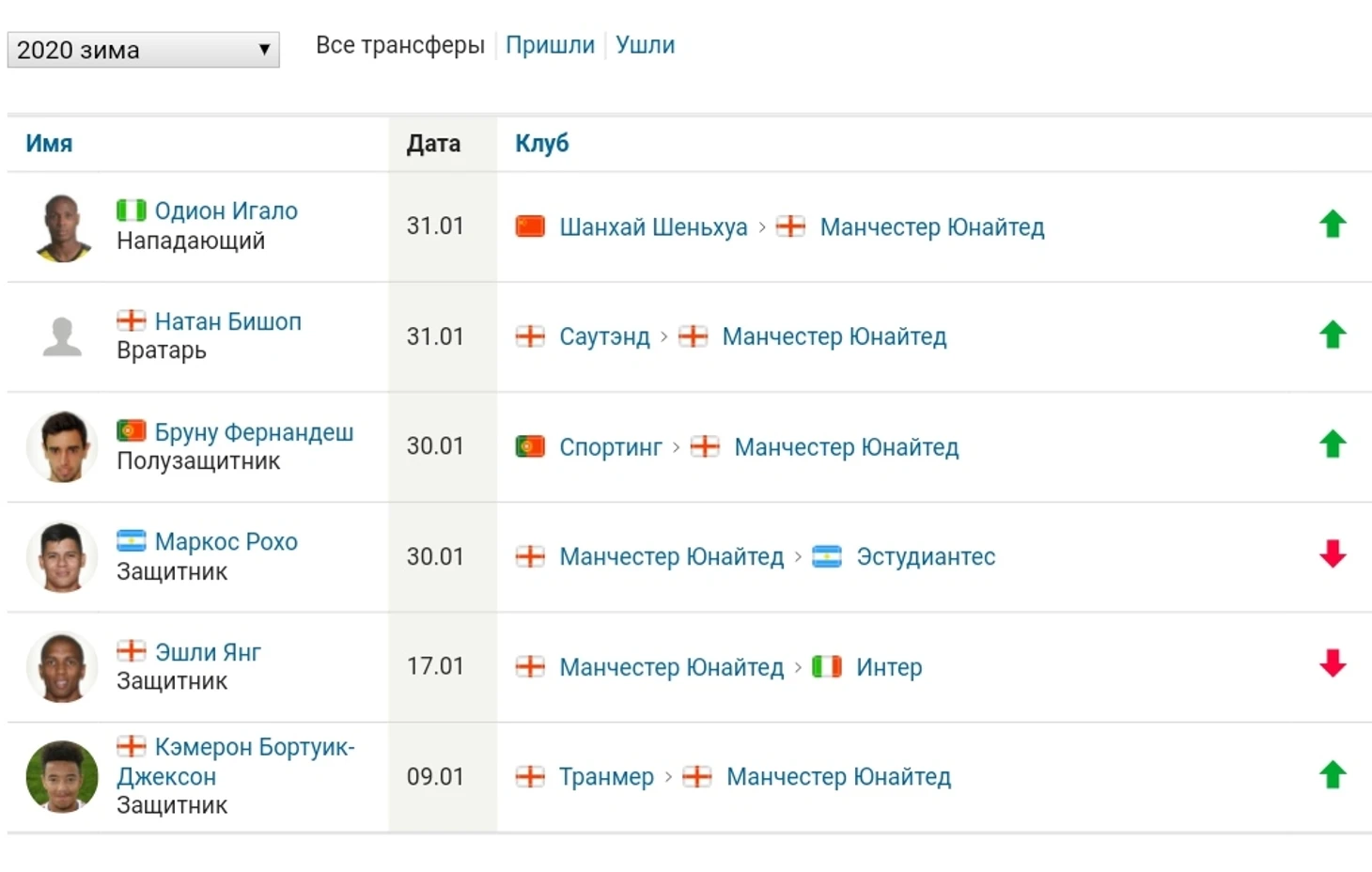Sort table by Имя column header
The width and height of the screenshot is (1372, 872).
49,144
